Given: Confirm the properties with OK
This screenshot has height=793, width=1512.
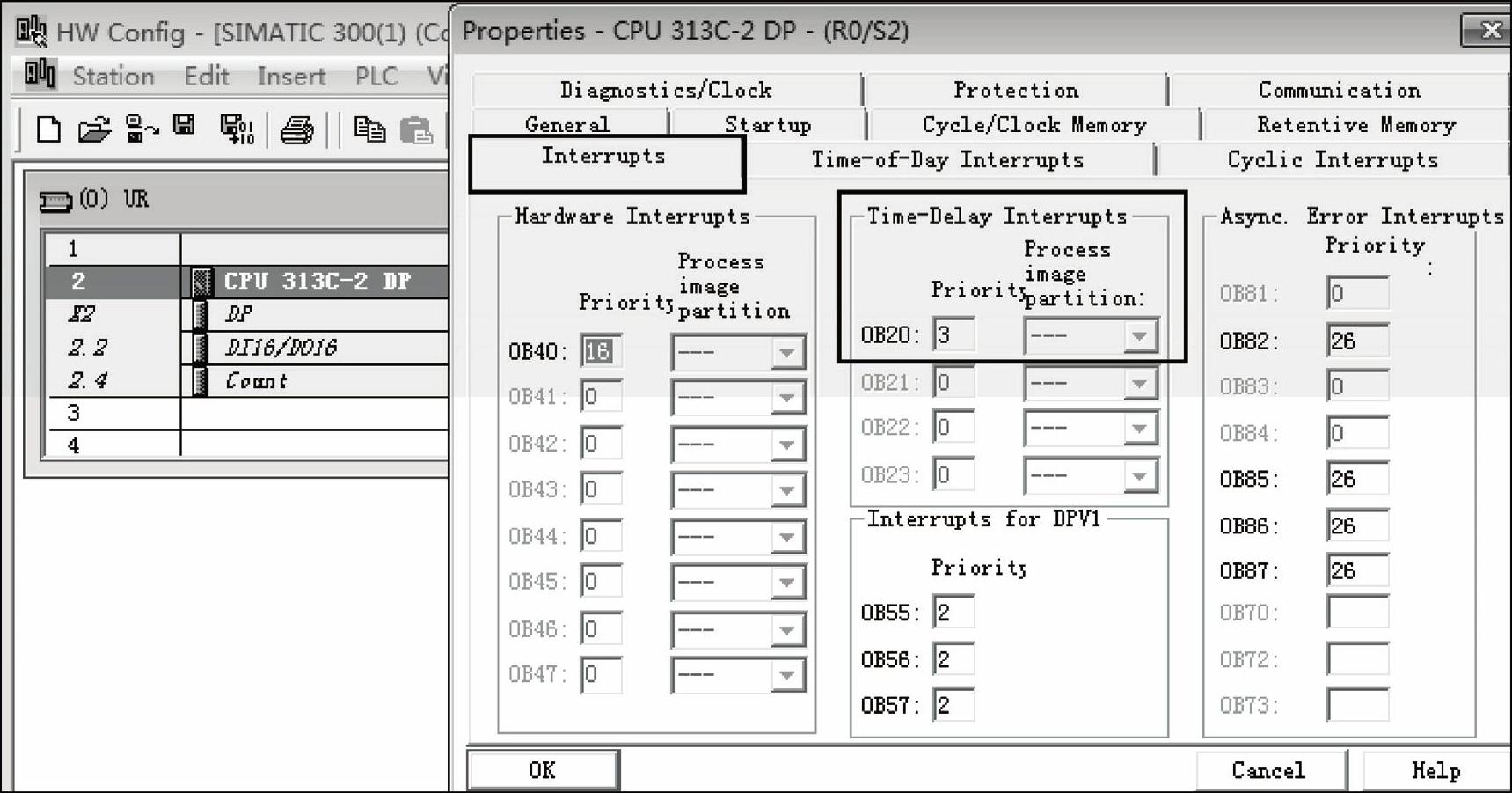Looking at the screenshot, I should pyautogui.click(x=543, y=770).
